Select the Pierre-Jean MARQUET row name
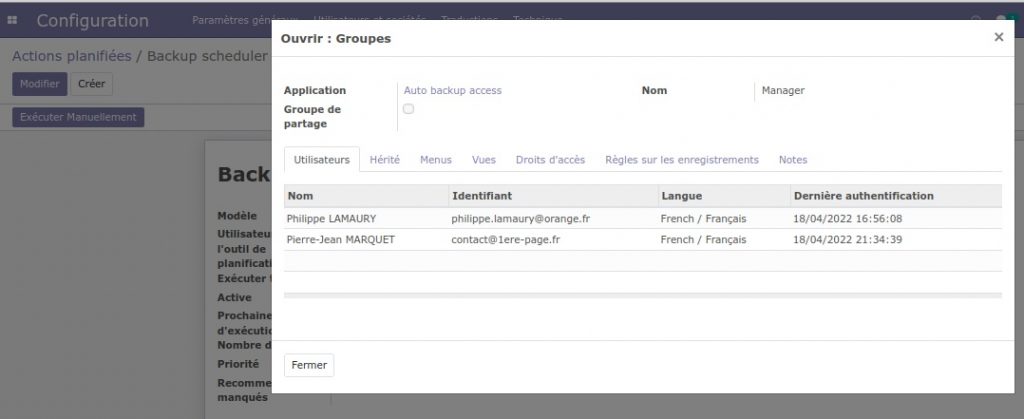The height and width of the screenshot is (419, 1024). pyautogui.click(x=341, y=240)
